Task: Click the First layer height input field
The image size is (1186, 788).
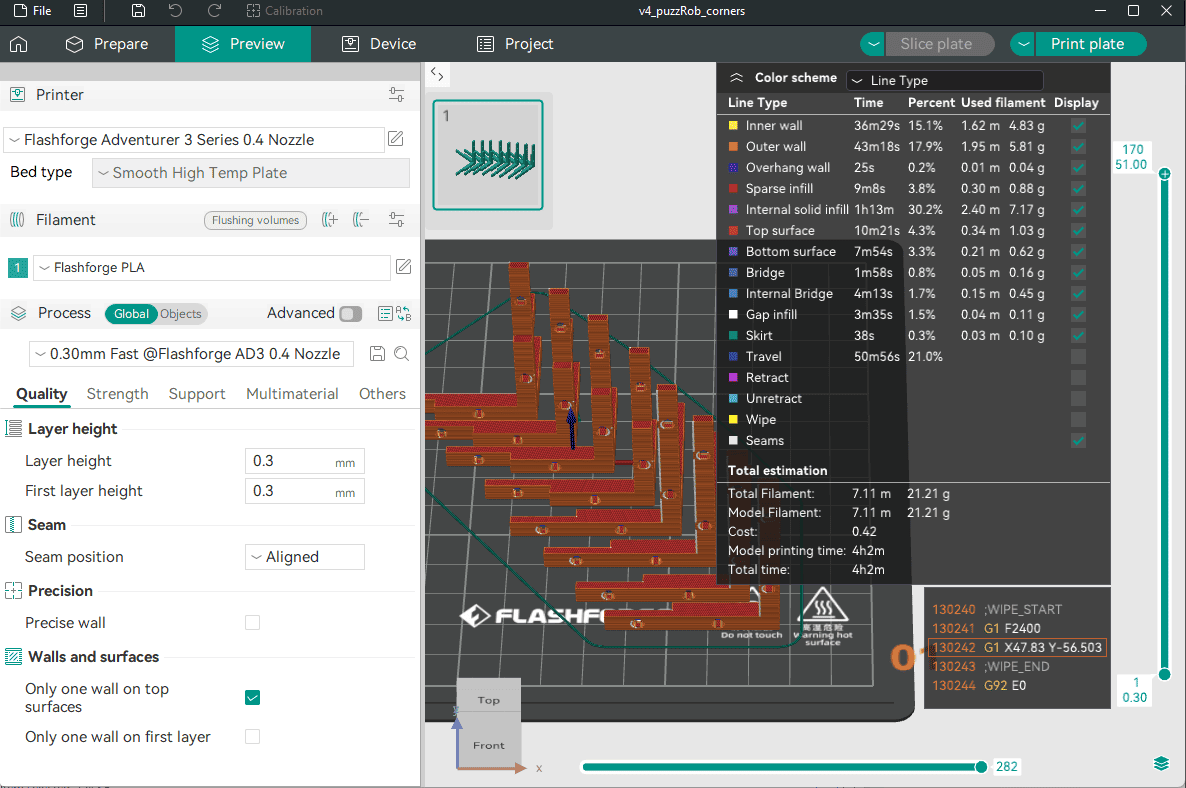Action: coord(305,492)
